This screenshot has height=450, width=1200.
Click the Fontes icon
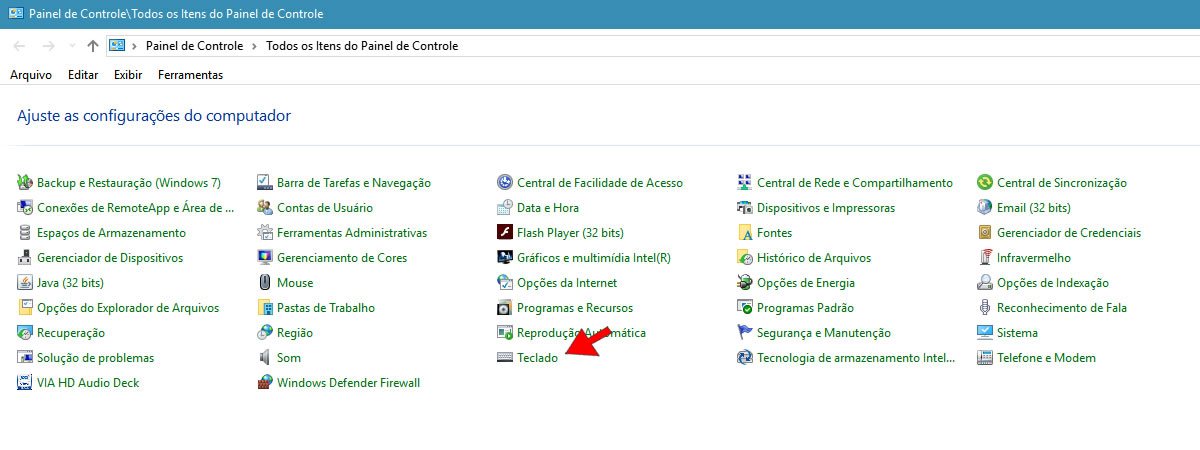(x=745, y=233)
